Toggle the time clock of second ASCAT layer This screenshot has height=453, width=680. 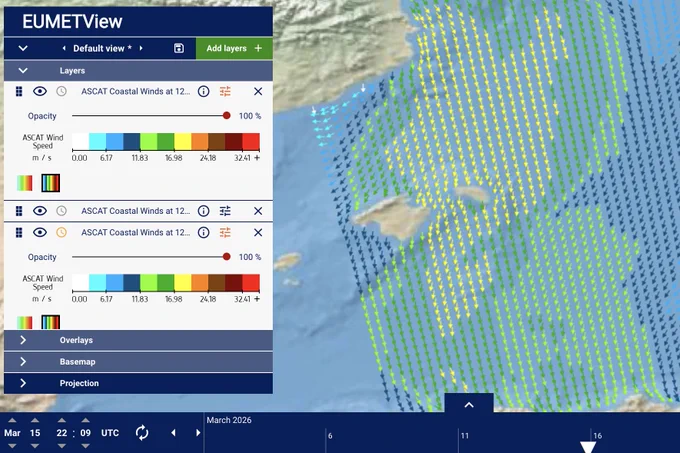(62, 211)
